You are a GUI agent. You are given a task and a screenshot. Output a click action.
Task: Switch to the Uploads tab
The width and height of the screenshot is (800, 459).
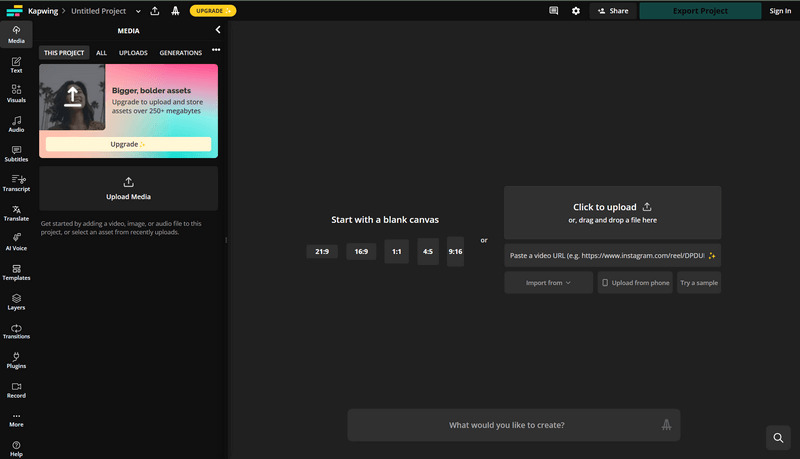(x=133, y=53)
